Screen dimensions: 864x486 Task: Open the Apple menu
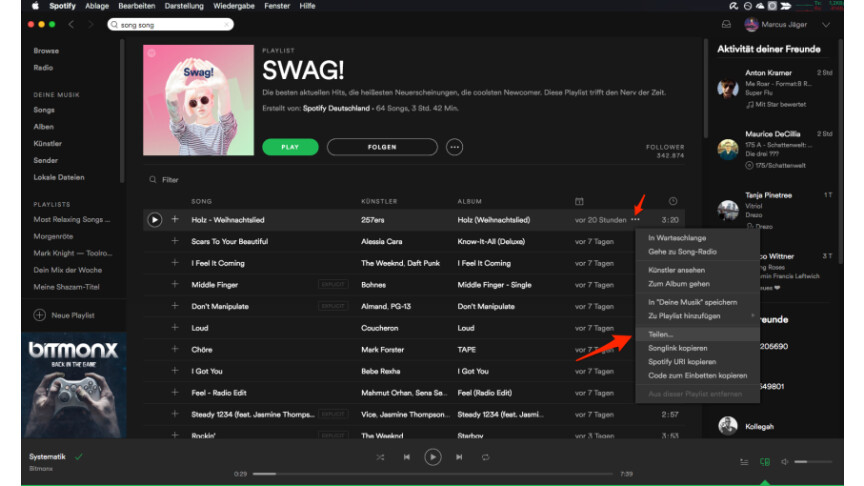[35, 6]
